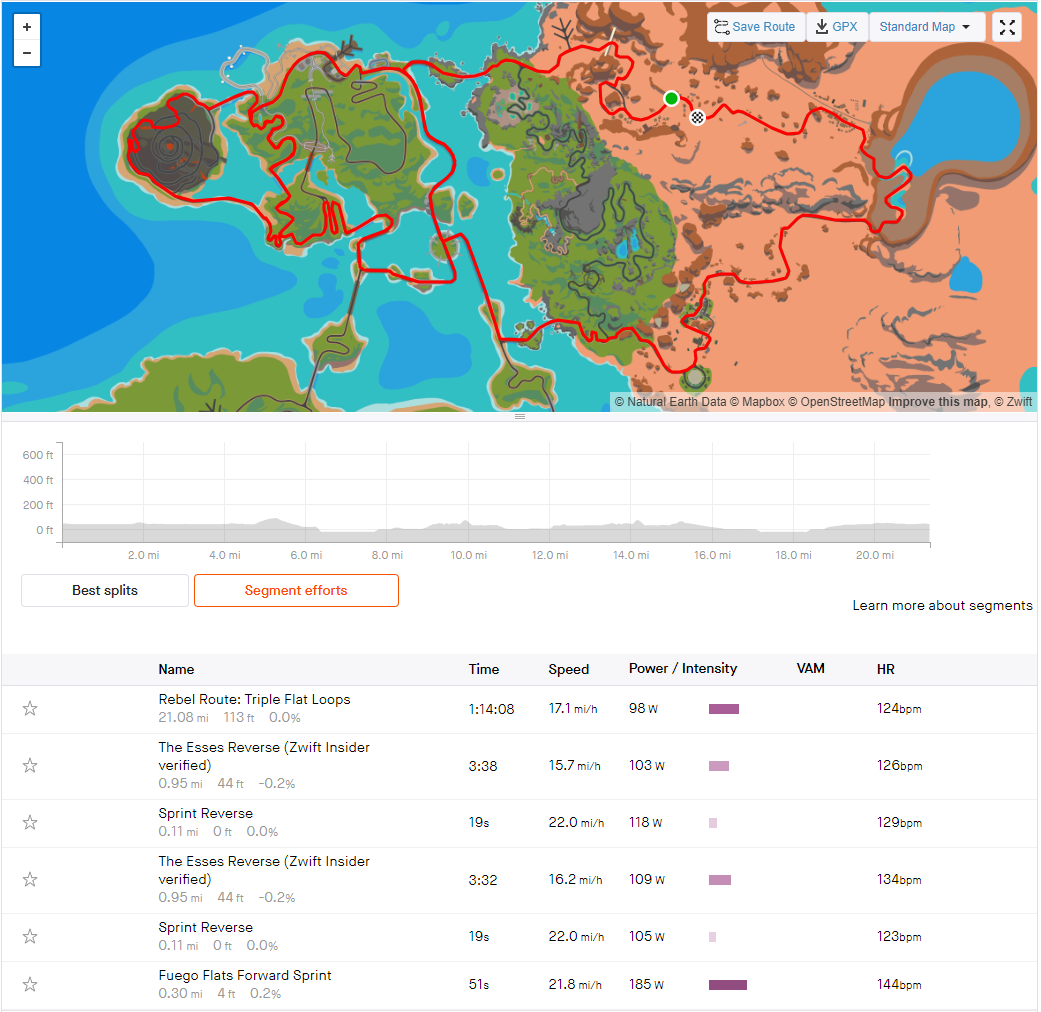Grab the map resize handle below map
The width and height of the screenshot is (1041, 1012).
point(520,416)
